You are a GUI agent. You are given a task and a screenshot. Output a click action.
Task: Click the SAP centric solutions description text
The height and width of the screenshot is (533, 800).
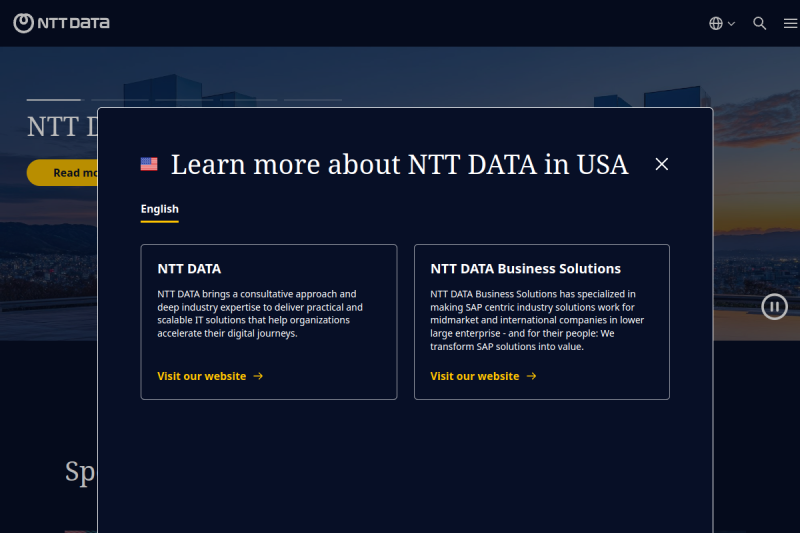pos(537,320)
